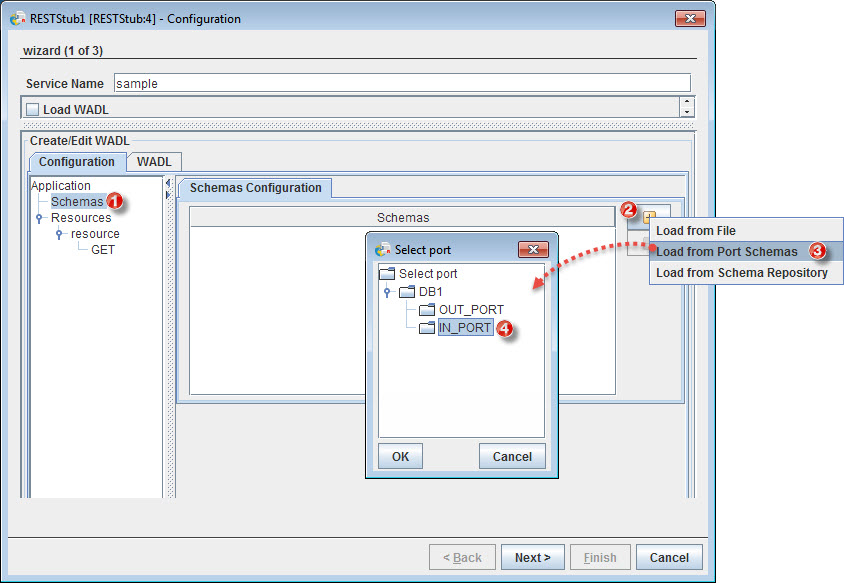Viewport: 844px width, 583px height.
Task: Collapse the resource child node
Action: click(60, 234)
